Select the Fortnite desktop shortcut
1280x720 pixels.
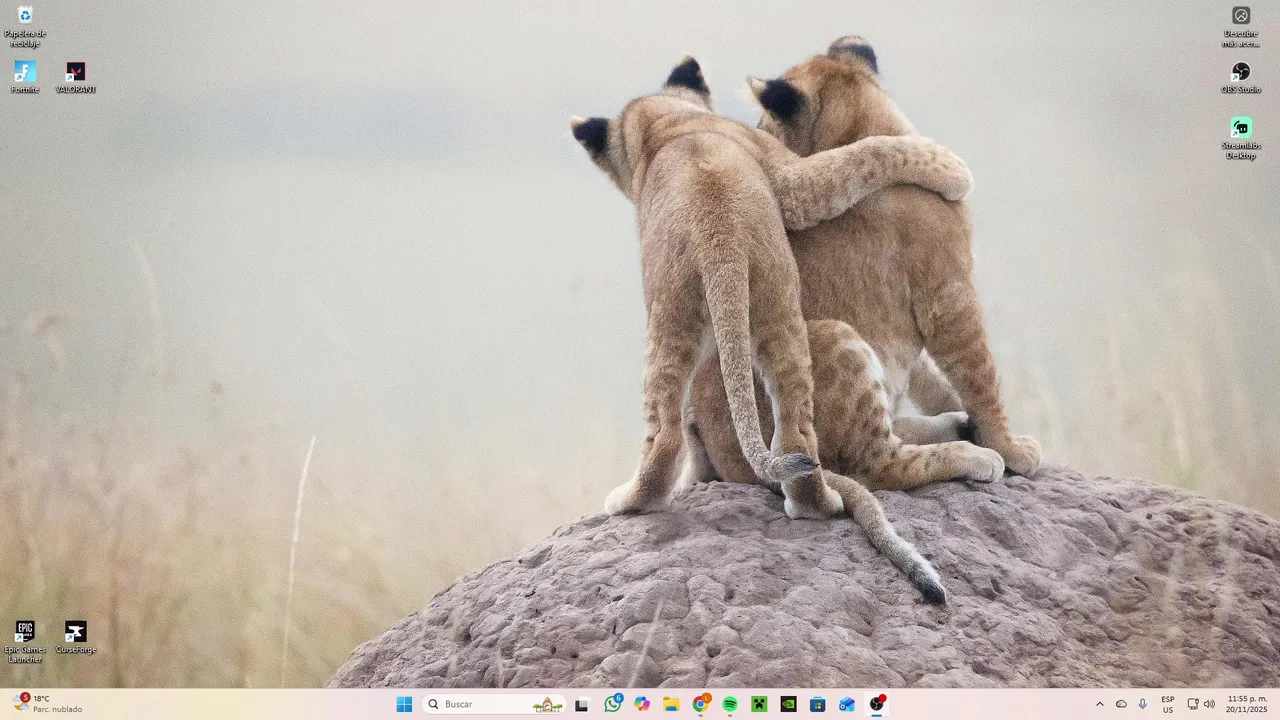pyautogui.click(x=25, y=77)
